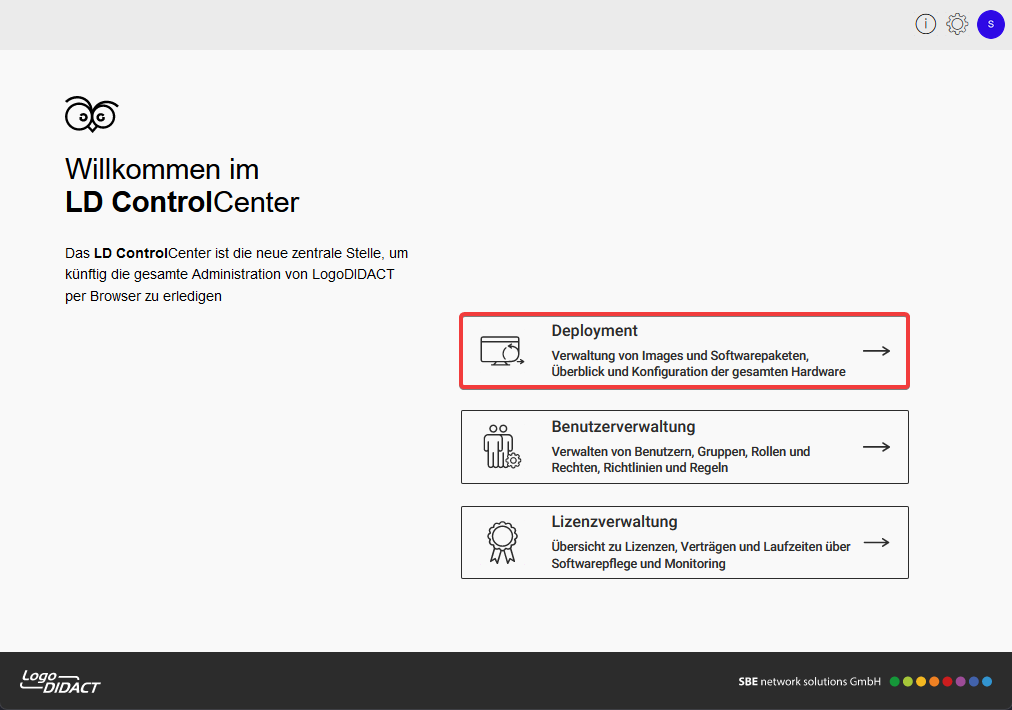
Task: Click the 'Willkommen im' heading
Action: point(162,169)
